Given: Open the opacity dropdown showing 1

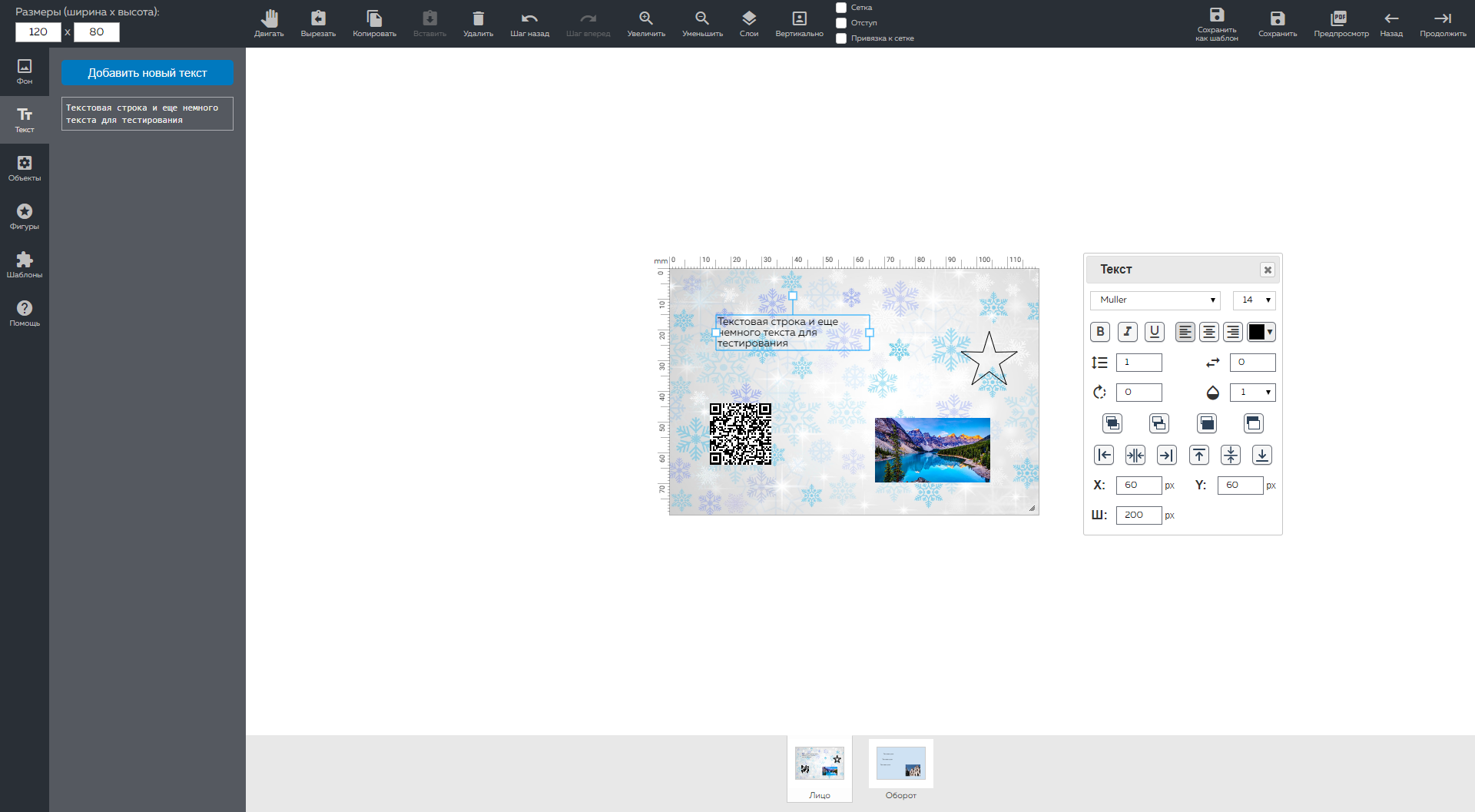Looking at the screenshot, I should point(1253,393).
